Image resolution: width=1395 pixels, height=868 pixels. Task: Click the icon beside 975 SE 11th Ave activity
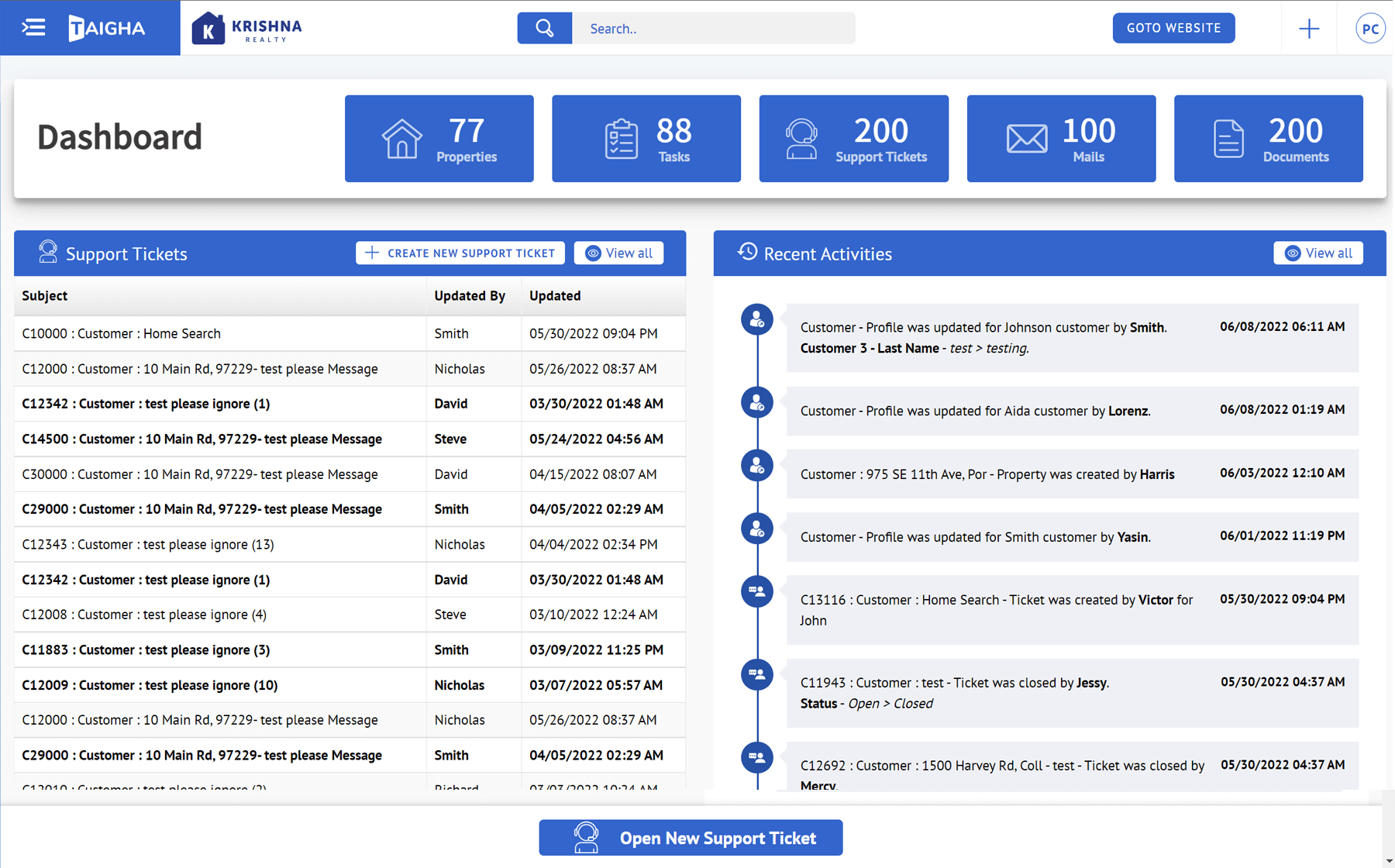coord(757,466)
